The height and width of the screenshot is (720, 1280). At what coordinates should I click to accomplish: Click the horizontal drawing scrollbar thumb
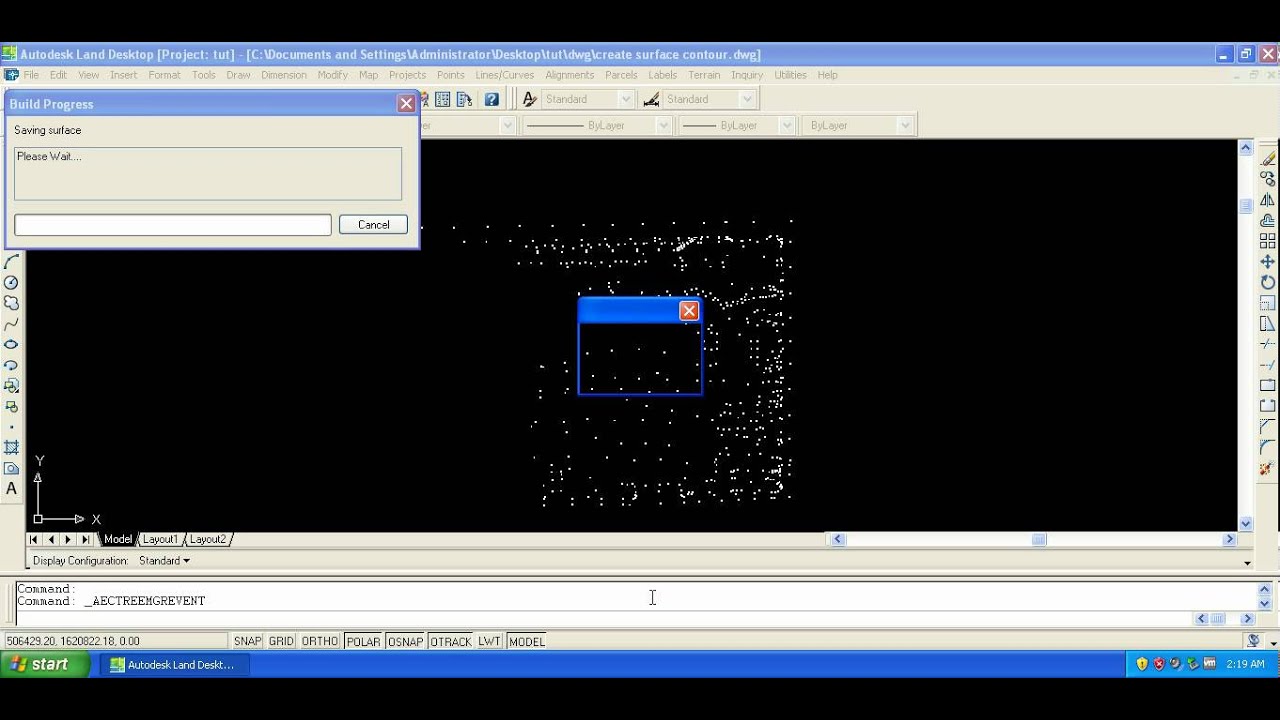click(1039, 539)
